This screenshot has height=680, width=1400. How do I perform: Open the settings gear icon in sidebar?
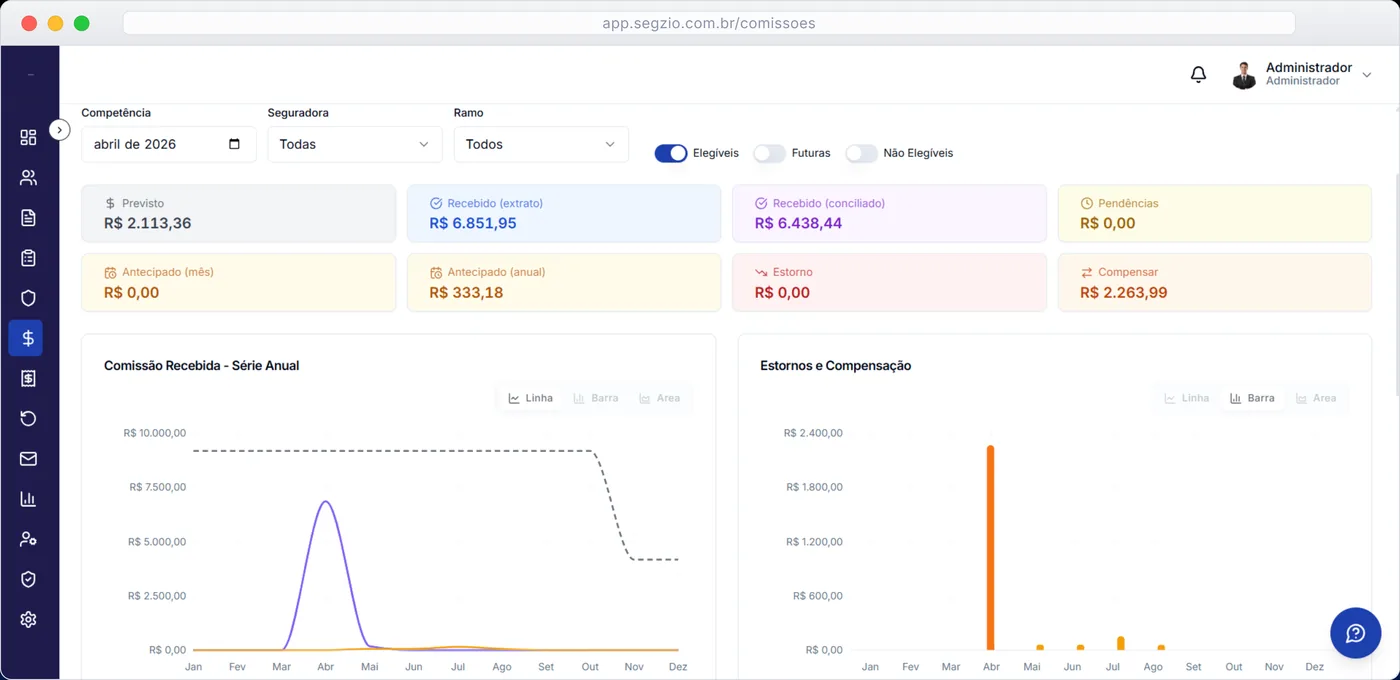28,620
